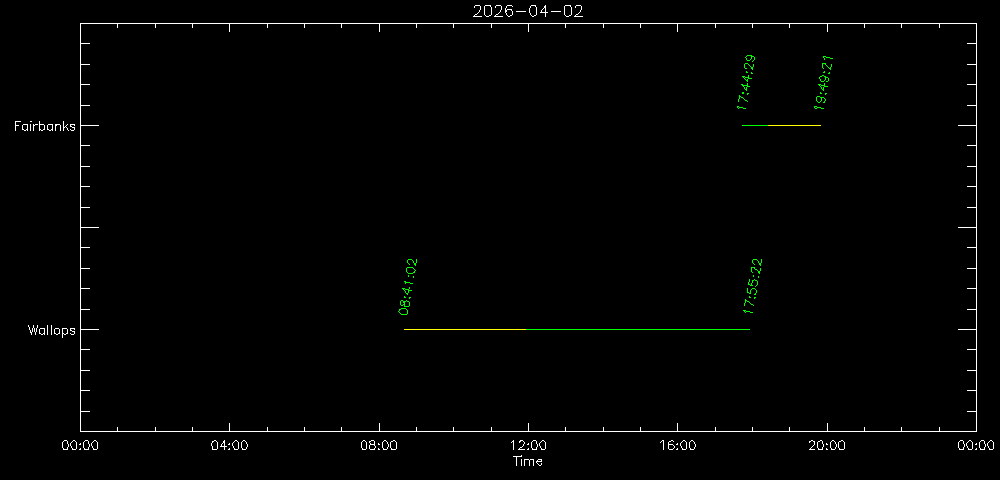Click the green 08:41:02 timestamp
Image resolution: width=1000 pixels, height=480 pixels.
pos(408,287)
